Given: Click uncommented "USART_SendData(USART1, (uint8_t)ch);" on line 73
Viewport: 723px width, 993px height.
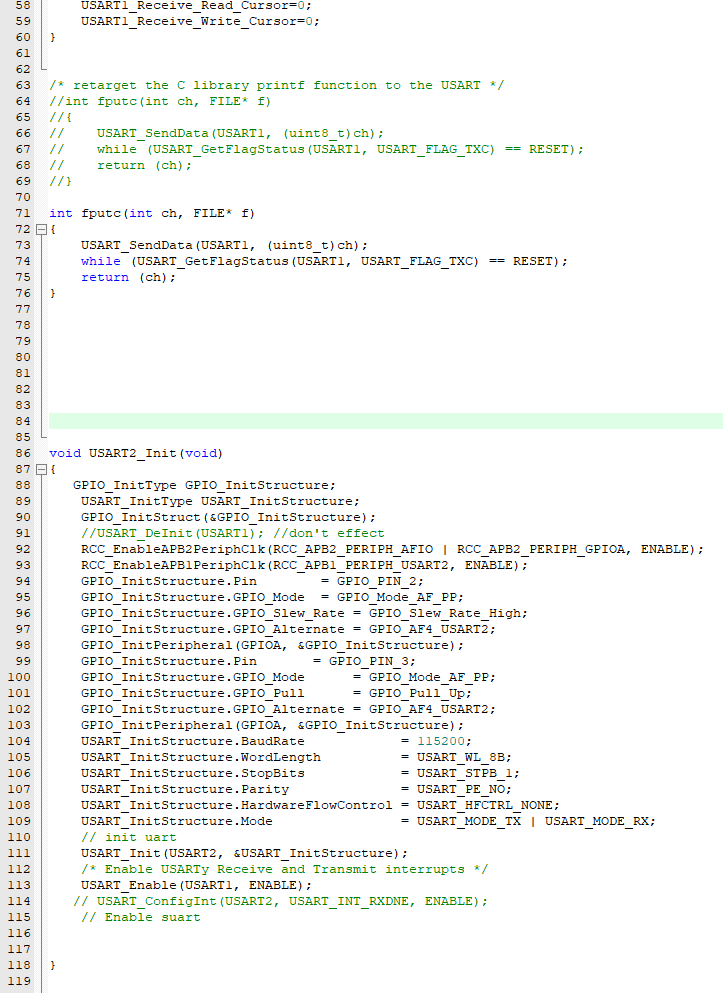Looking at the screenshot, I should pos(224,245).
